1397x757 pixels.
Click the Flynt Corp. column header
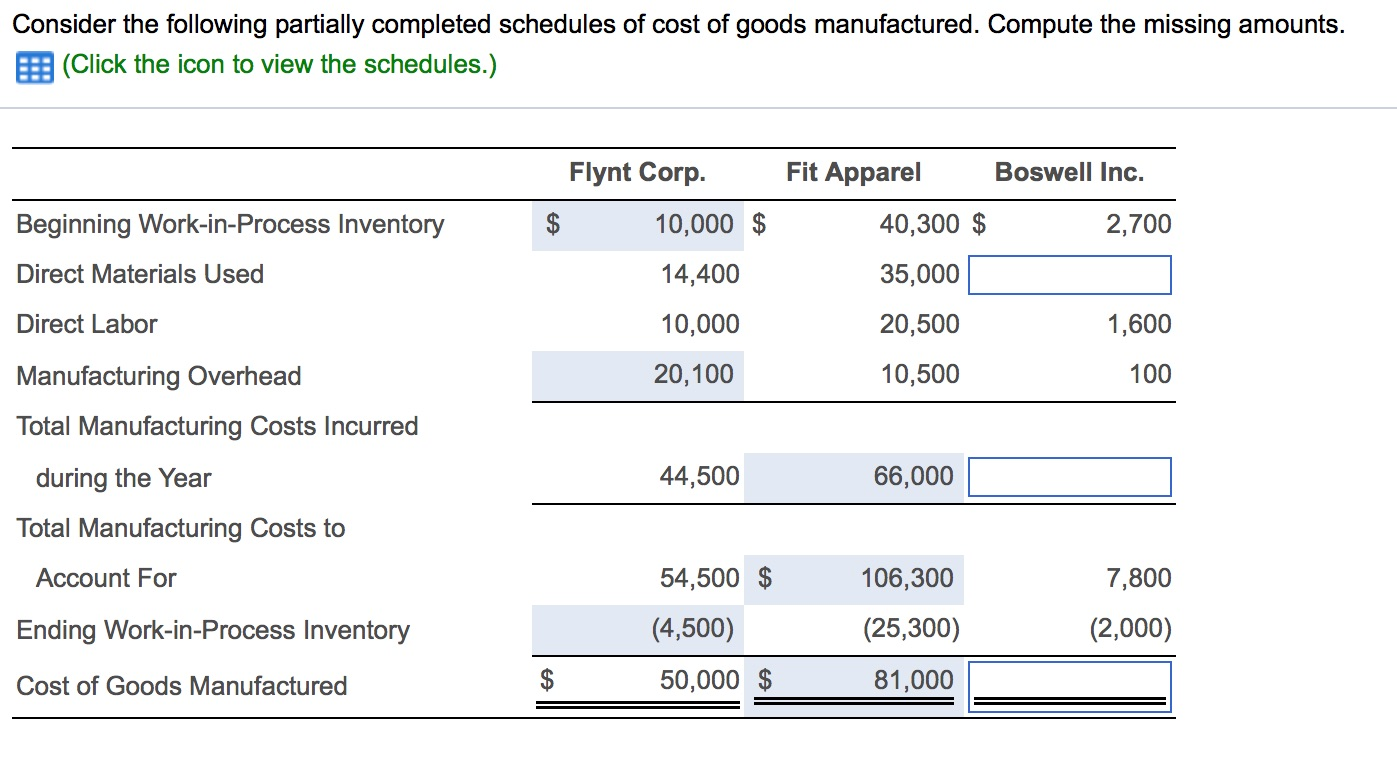coord(637,173)
